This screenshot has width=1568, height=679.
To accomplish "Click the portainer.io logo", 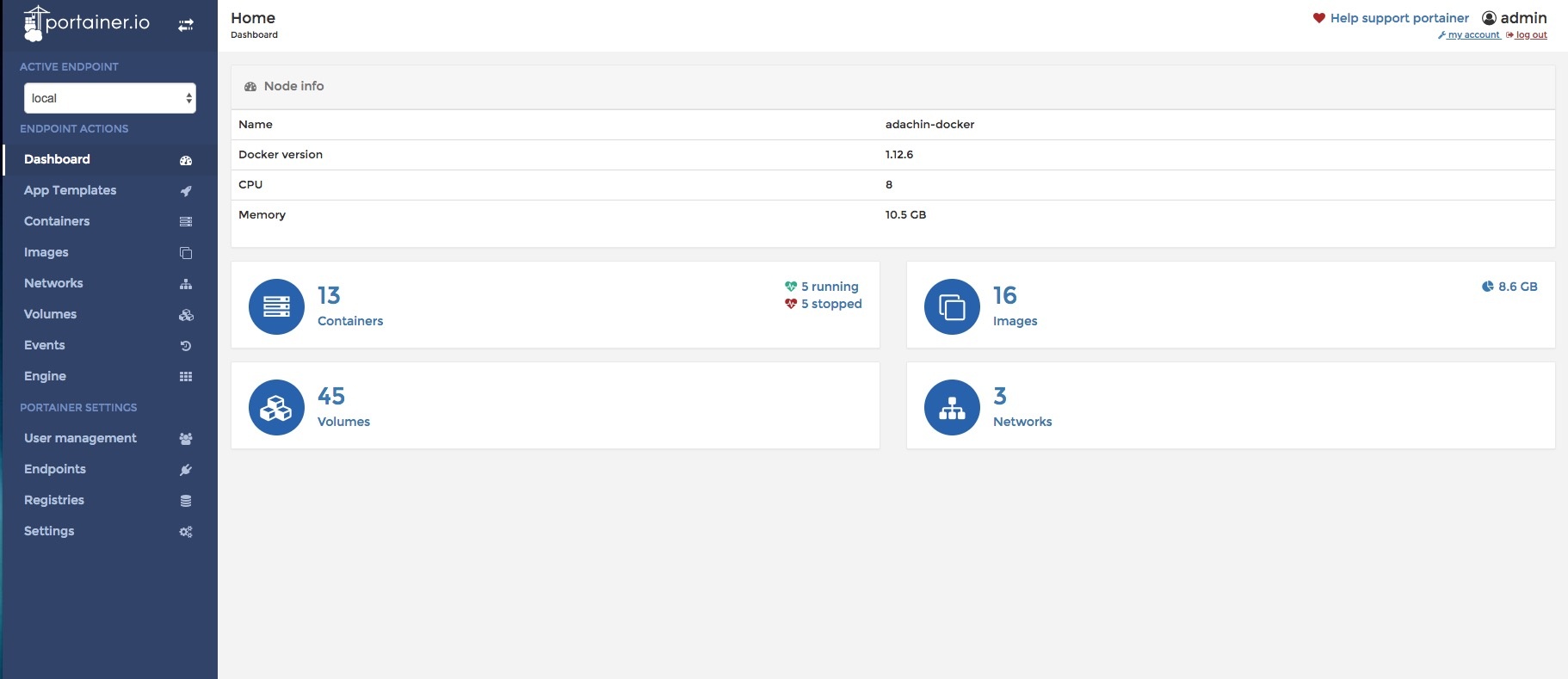I will (x=86, y=23).
